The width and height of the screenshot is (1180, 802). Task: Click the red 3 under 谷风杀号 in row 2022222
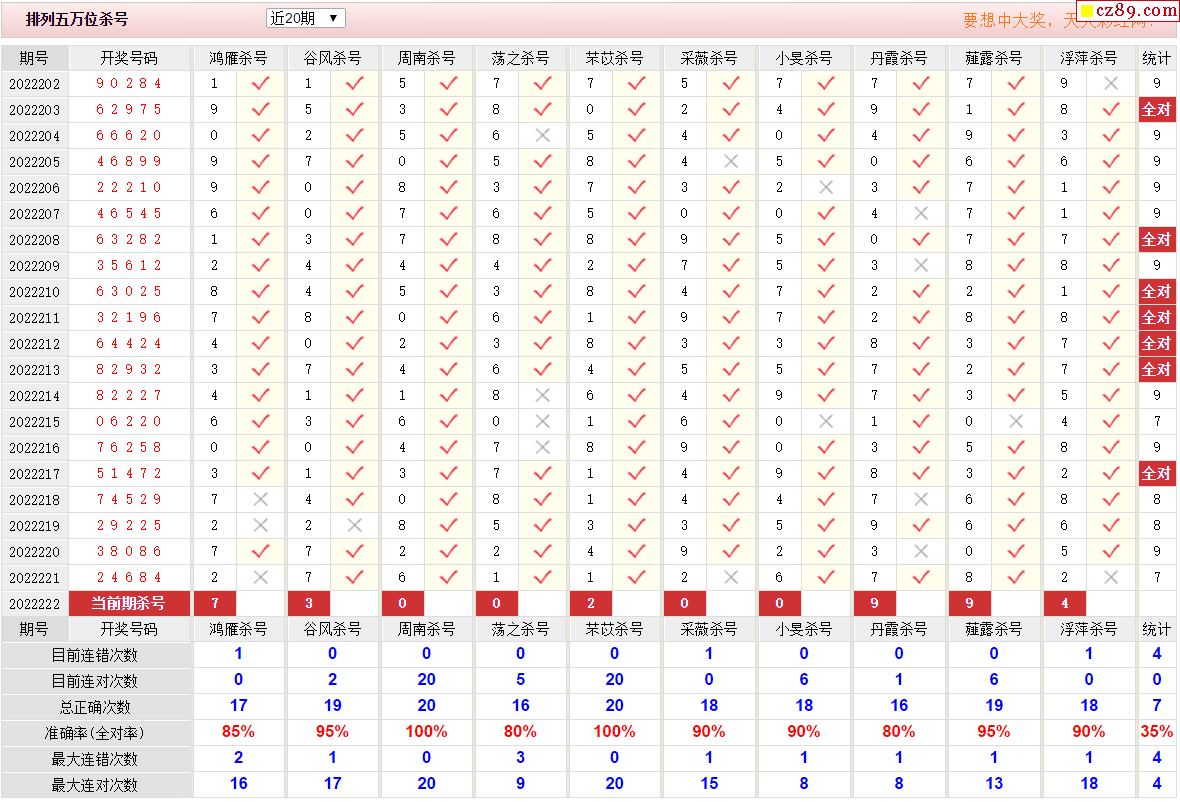point(309,603)
